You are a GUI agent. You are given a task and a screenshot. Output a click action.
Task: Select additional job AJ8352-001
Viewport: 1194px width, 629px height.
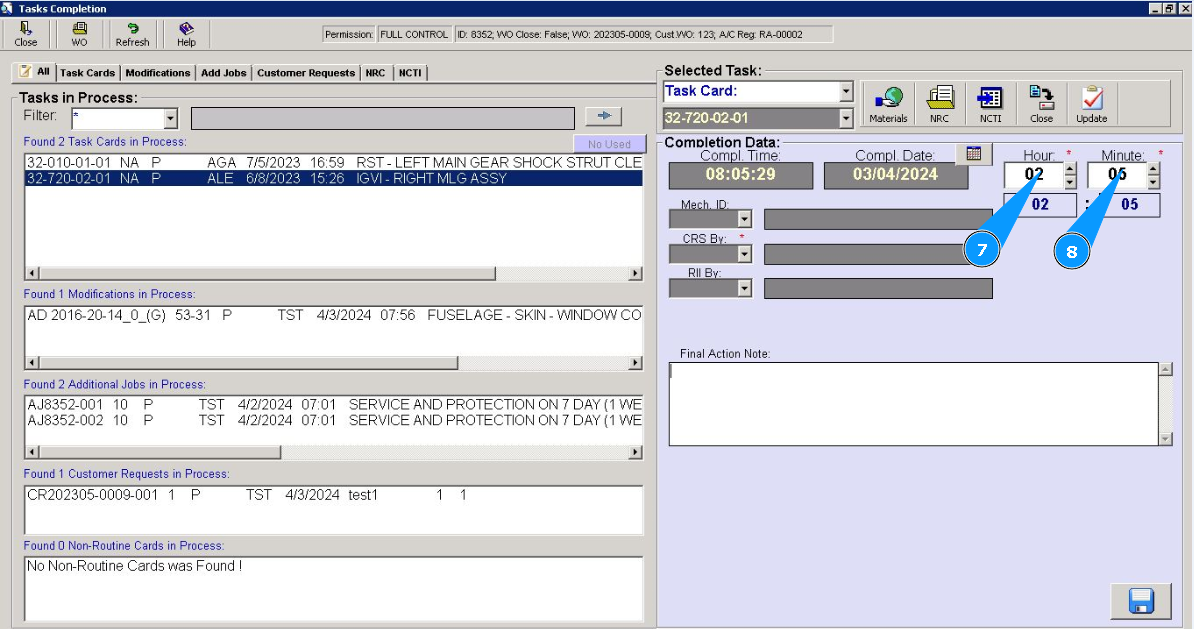point(334,404)
